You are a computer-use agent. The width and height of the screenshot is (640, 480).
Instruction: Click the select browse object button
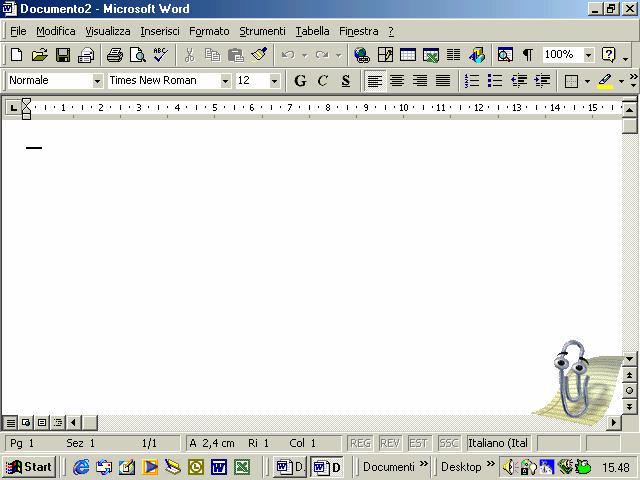629,391
